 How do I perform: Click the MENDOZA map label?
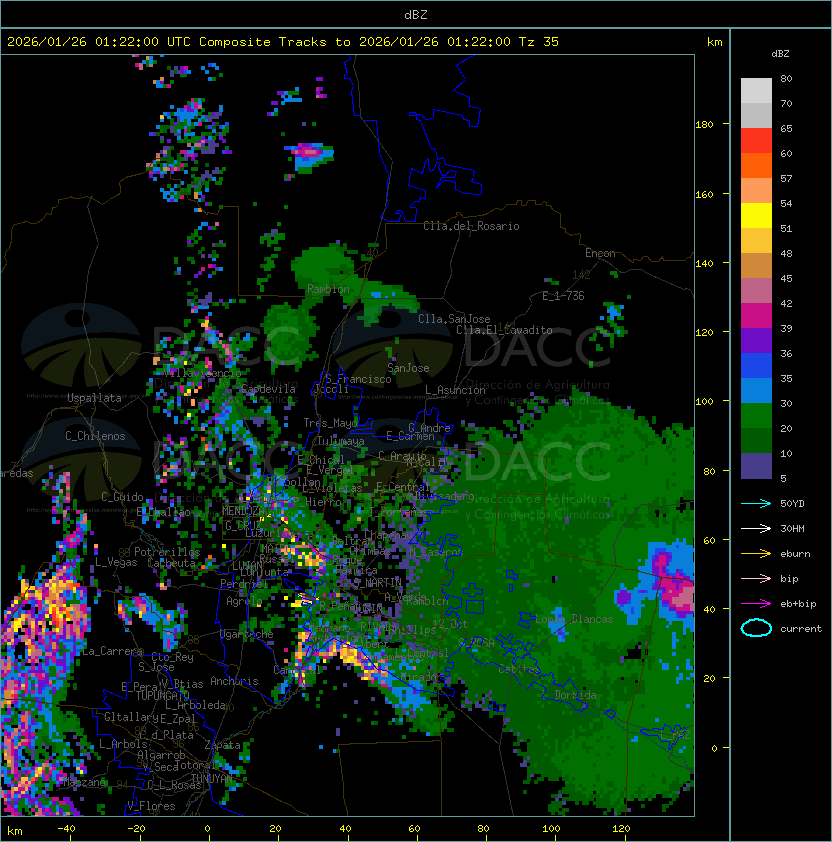tap(243, 510)
